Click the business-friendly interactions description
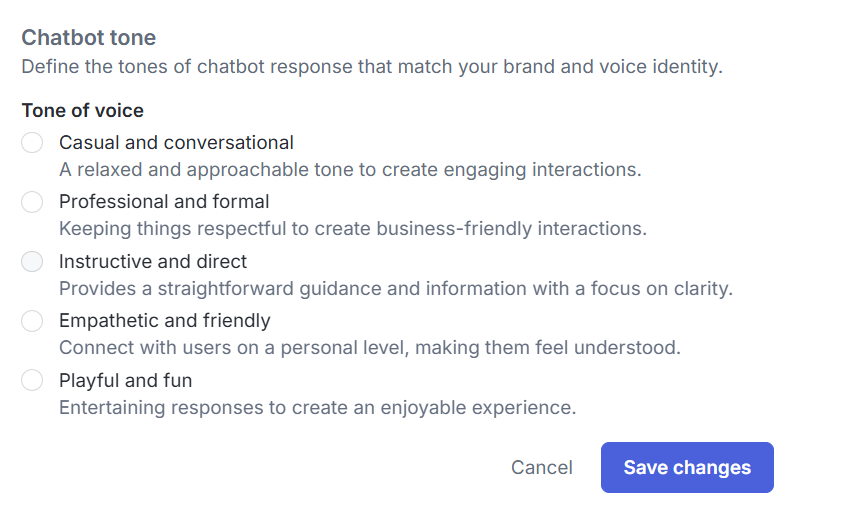The image size is (843, 519). click(x=353, y=229)
